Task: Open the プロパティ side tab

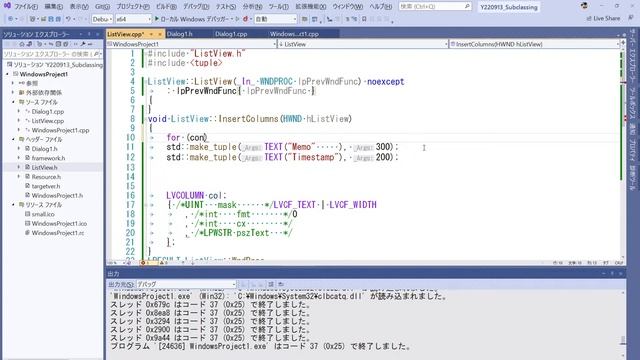Action: point(633,151)
